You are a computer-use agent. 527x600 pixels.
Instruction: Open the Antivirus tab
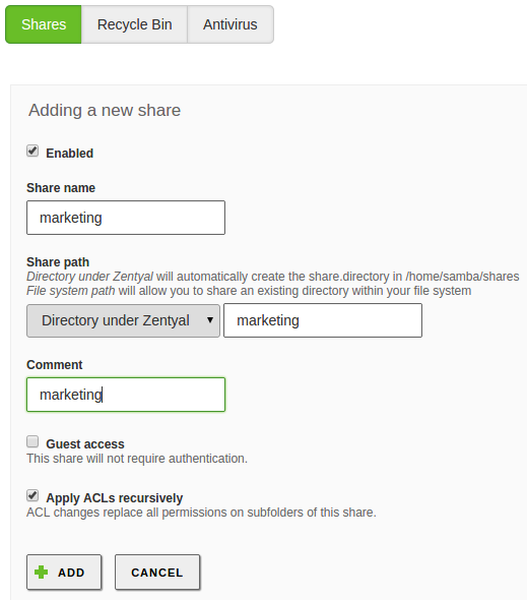tap(230, 24)
